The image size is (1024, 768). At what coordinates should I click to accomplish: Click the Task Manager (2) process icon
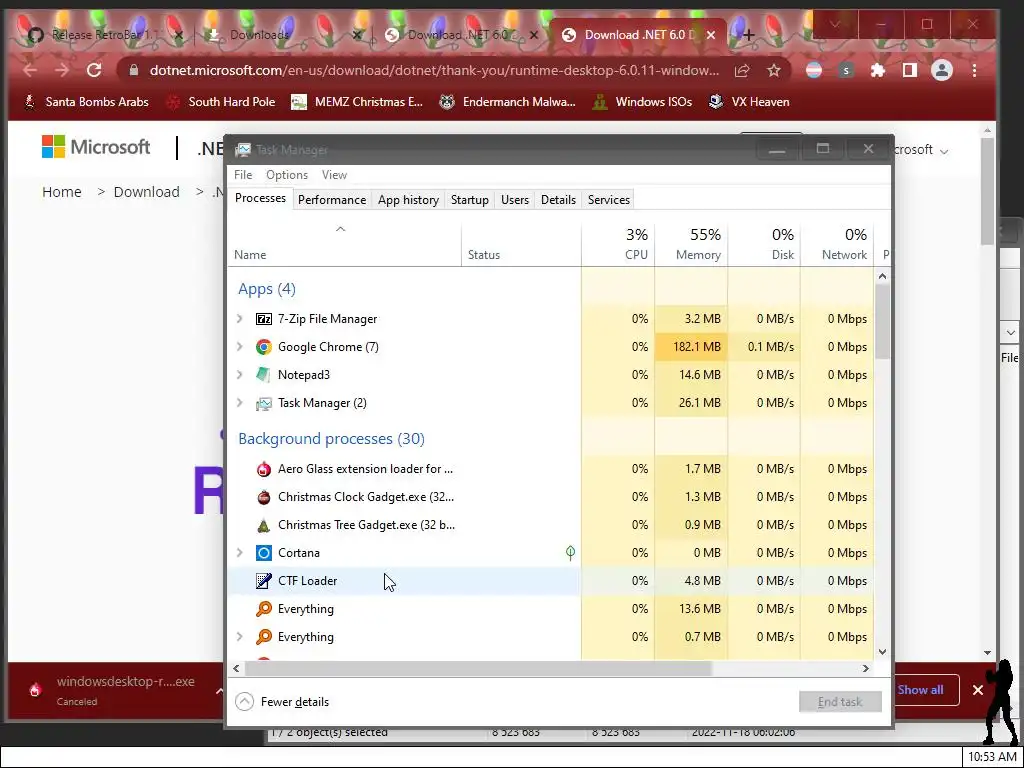point(264,403)
